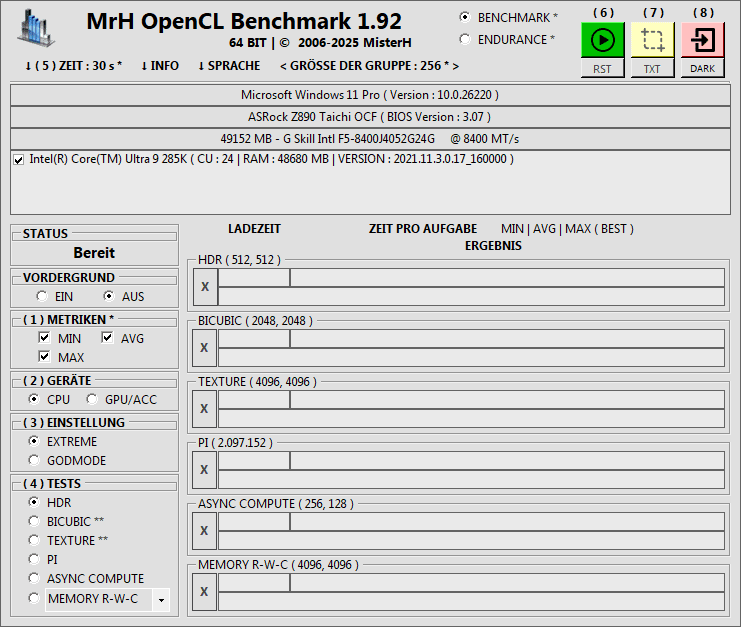Open the SPRACHE language menu
The image size is (741, 627).
pos(229,66)
